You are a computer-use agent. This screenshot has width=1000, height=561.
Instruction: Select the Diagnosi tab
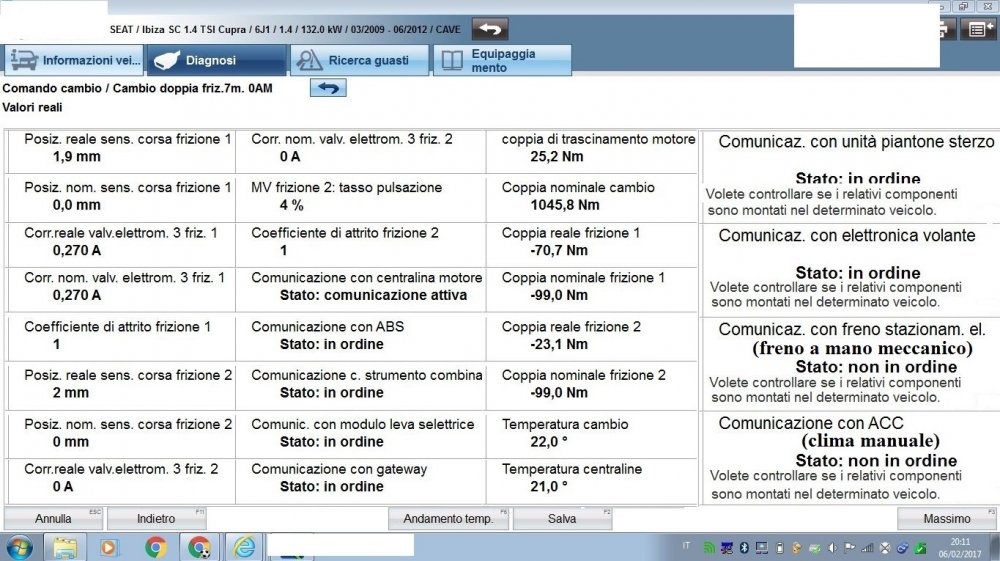216,60
